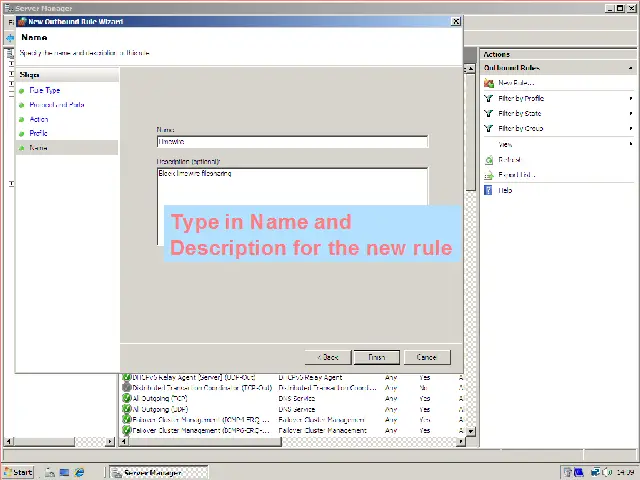Open Internet Explorer from quick launch

click(79, 472)
